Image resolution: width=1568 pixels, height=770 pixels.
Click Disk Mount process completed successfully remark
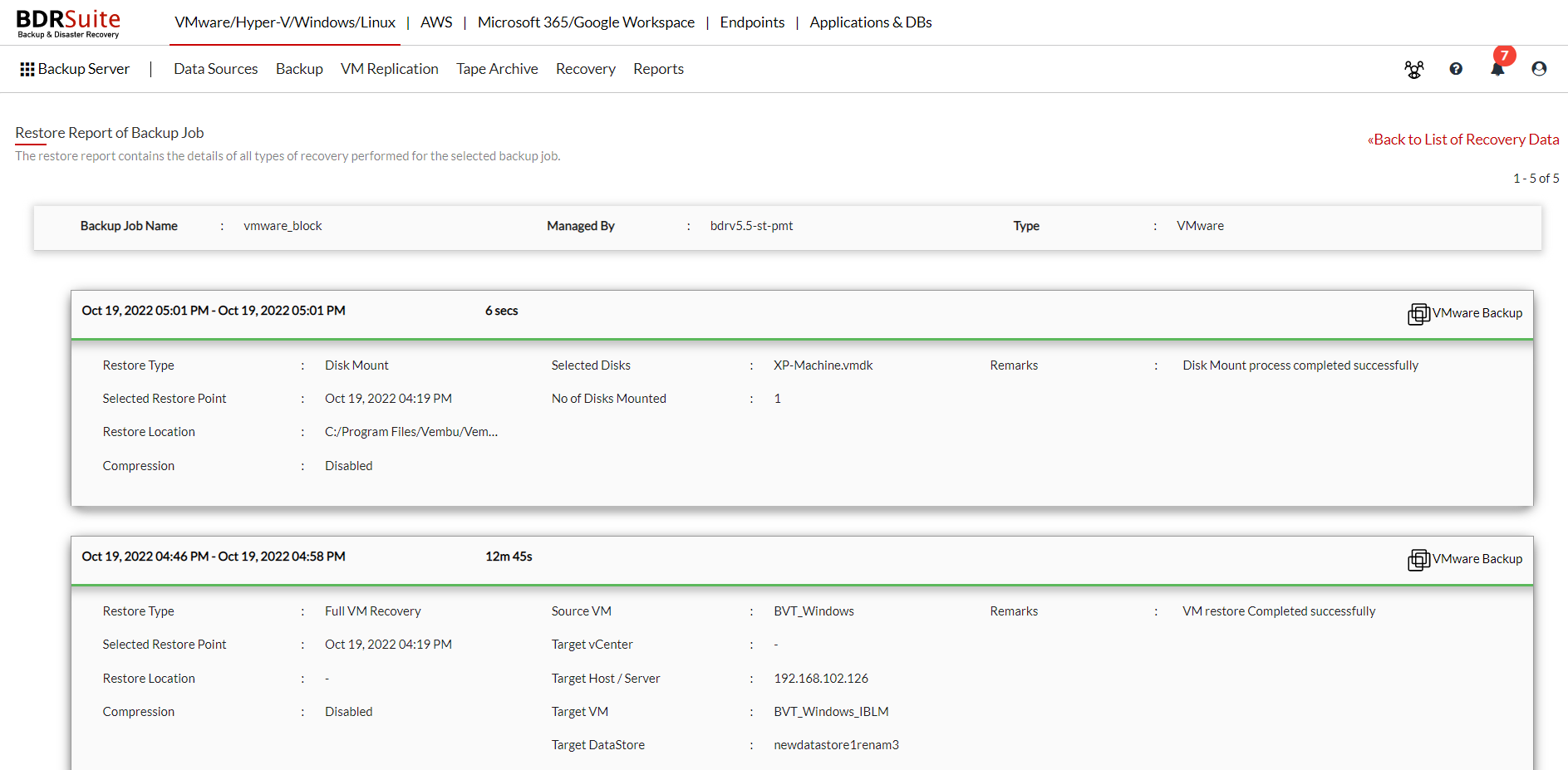(1300, 365)
